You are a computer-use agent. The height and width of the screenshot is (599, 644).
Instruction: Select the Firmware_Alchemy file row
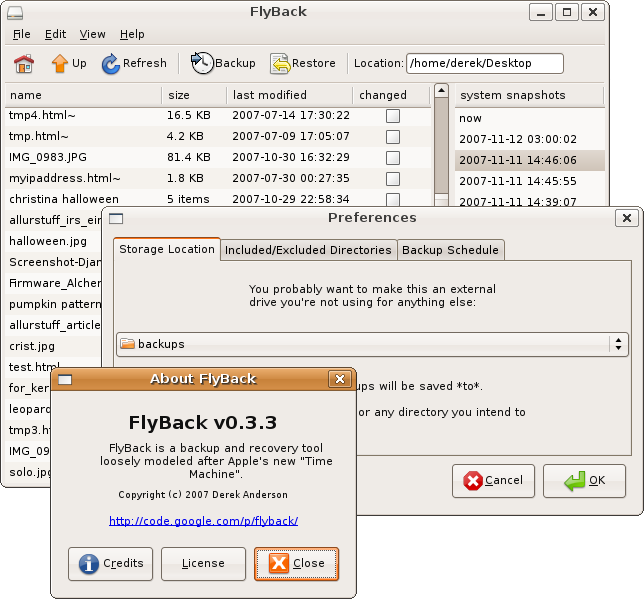(53, 283)
